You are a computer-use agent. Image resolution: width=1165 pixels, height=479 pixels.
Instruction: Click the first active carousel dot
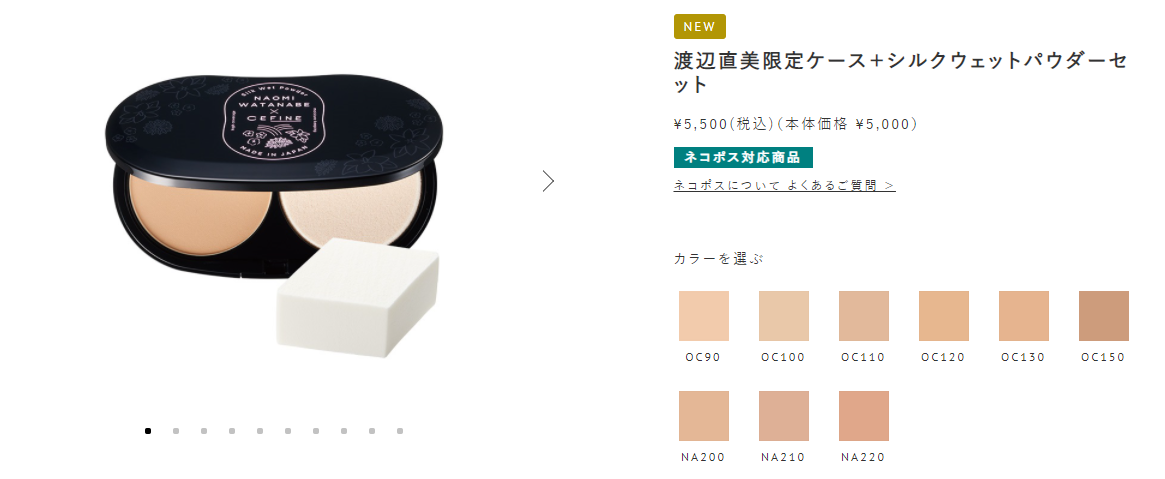click(148, 431)
